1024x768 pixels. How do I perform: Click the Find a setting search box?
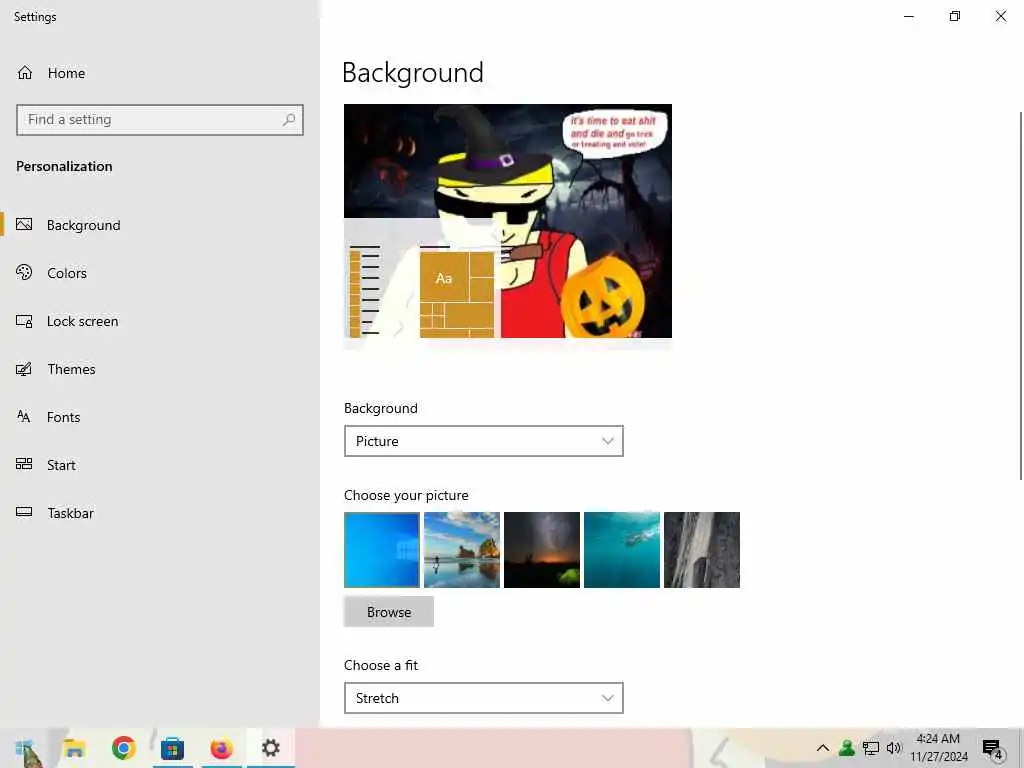[160, 120]
